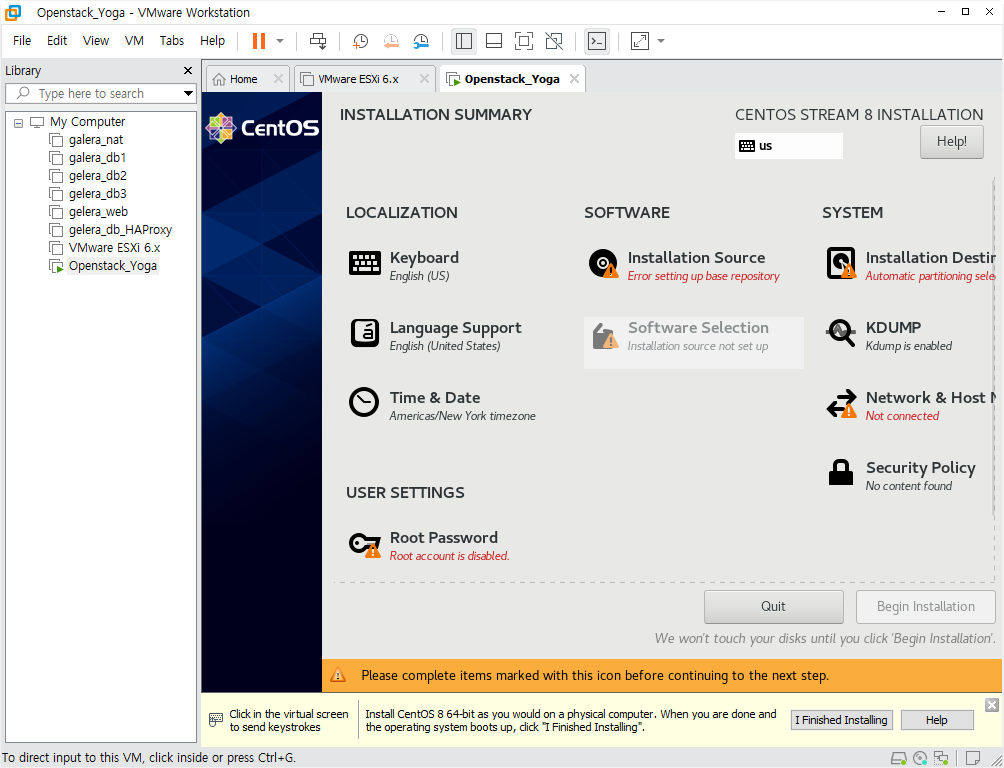Click the Begin Installation button
This screenshot has height=768, width=1004.
point(925,607)
